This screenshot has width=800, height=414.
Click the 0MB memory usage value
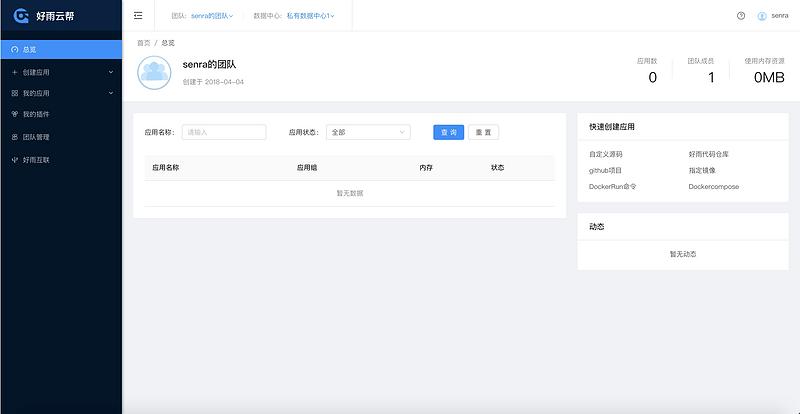click(769, 78)
